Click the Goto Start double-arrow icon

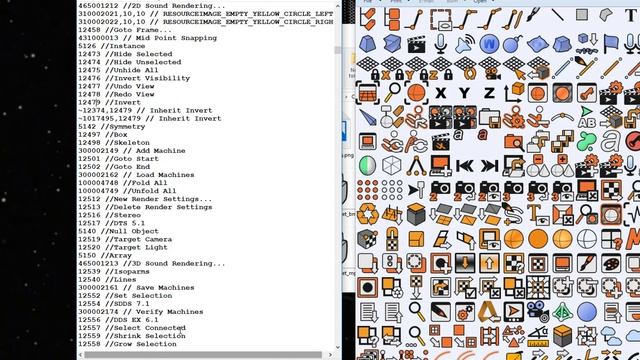point(465,166)
